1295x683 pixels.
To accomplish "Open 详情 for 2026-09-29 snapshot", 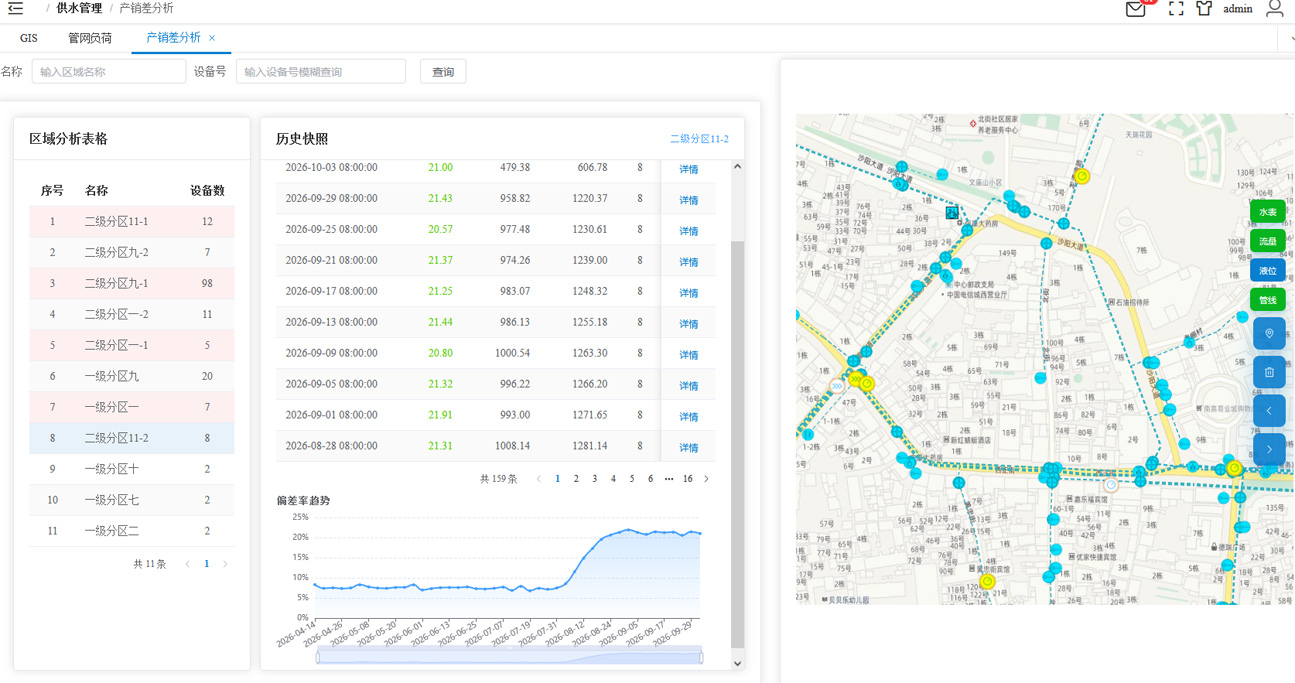I will tap(689, 200).
